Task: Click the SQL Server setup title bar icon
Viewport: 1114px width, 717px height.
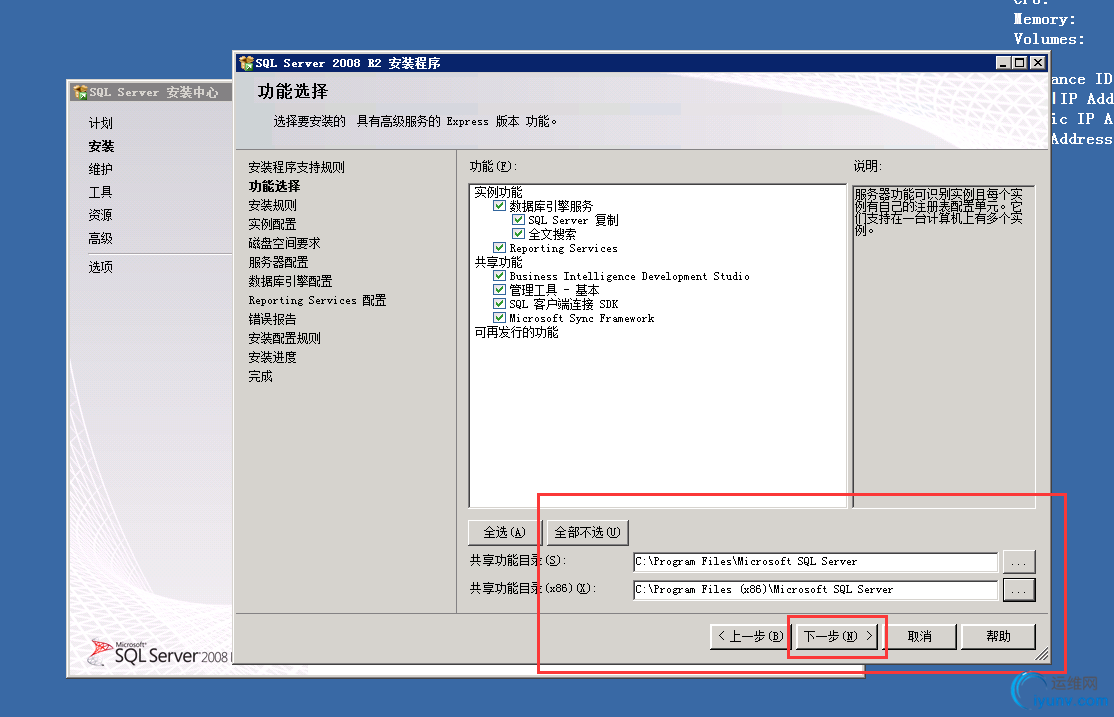Action: pyautogui.click(x=247, y=63)
